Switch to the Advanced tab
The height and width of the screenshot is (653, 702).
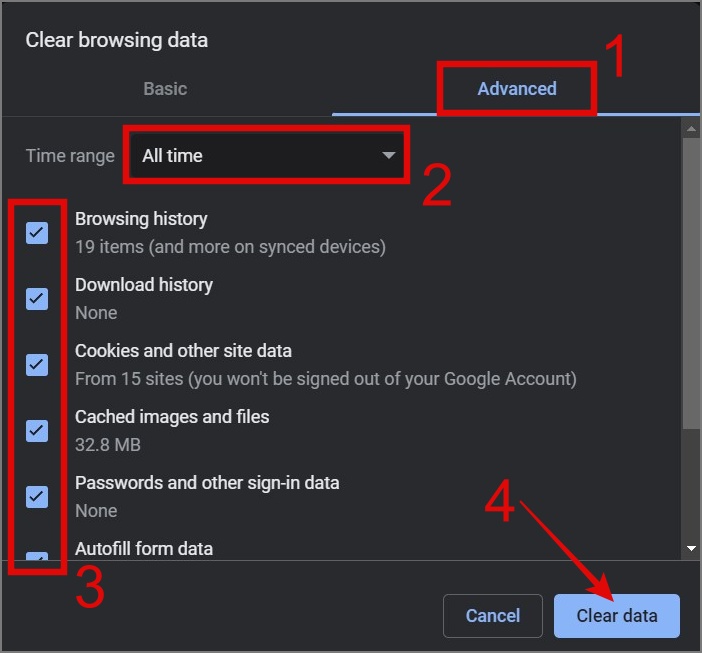pyautogui.click(x=516, y=88)
